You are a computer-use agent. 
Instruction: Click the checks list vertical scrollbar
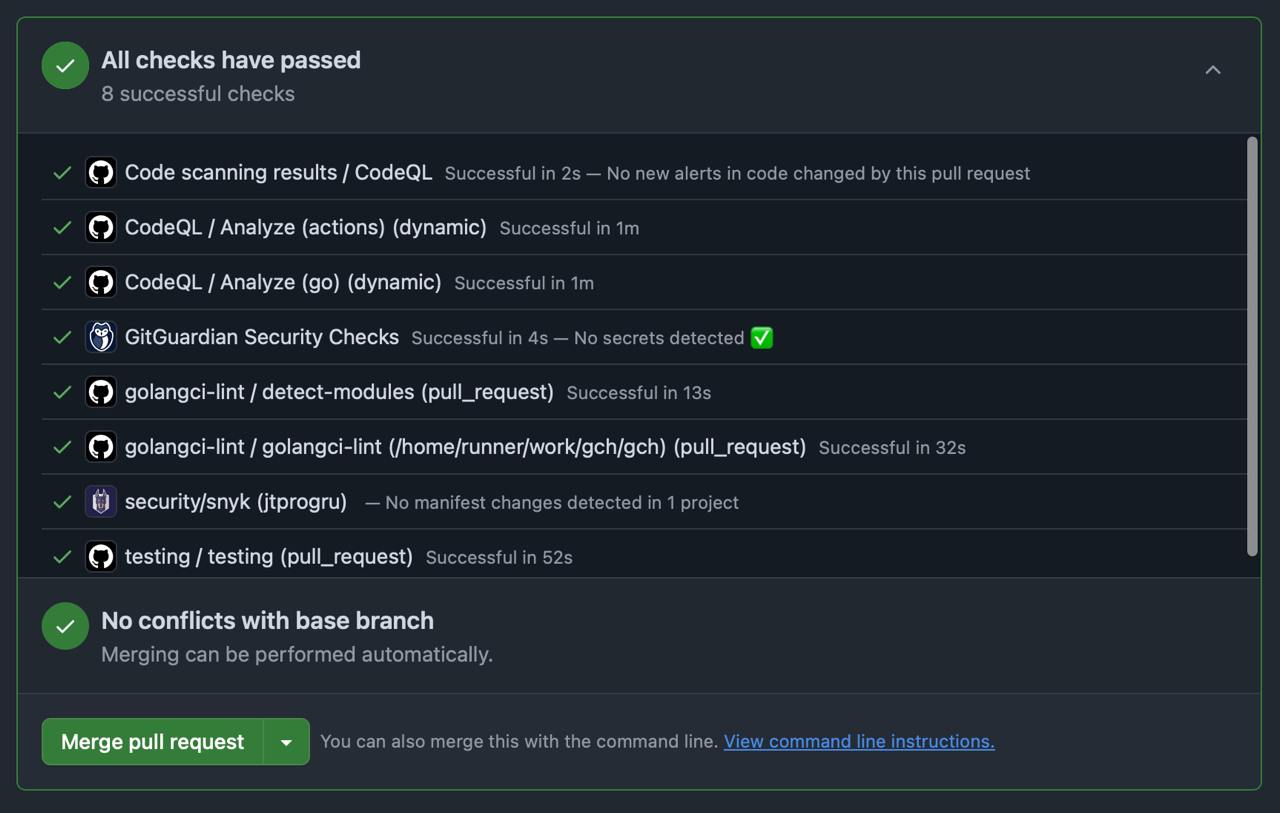1252,345
